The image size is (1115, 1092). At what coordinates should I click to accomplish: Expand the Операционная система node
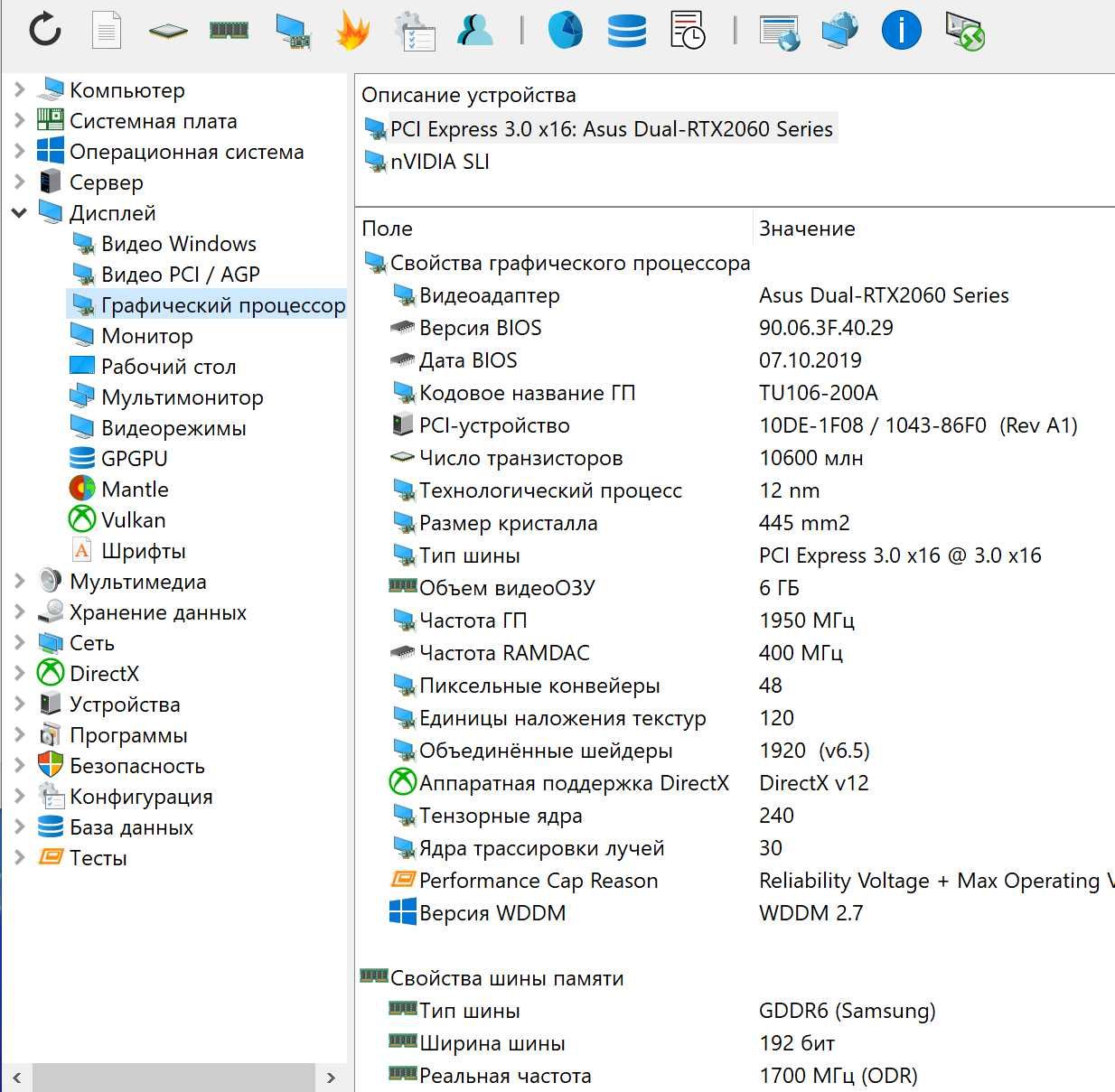click(x=19, y=152)
